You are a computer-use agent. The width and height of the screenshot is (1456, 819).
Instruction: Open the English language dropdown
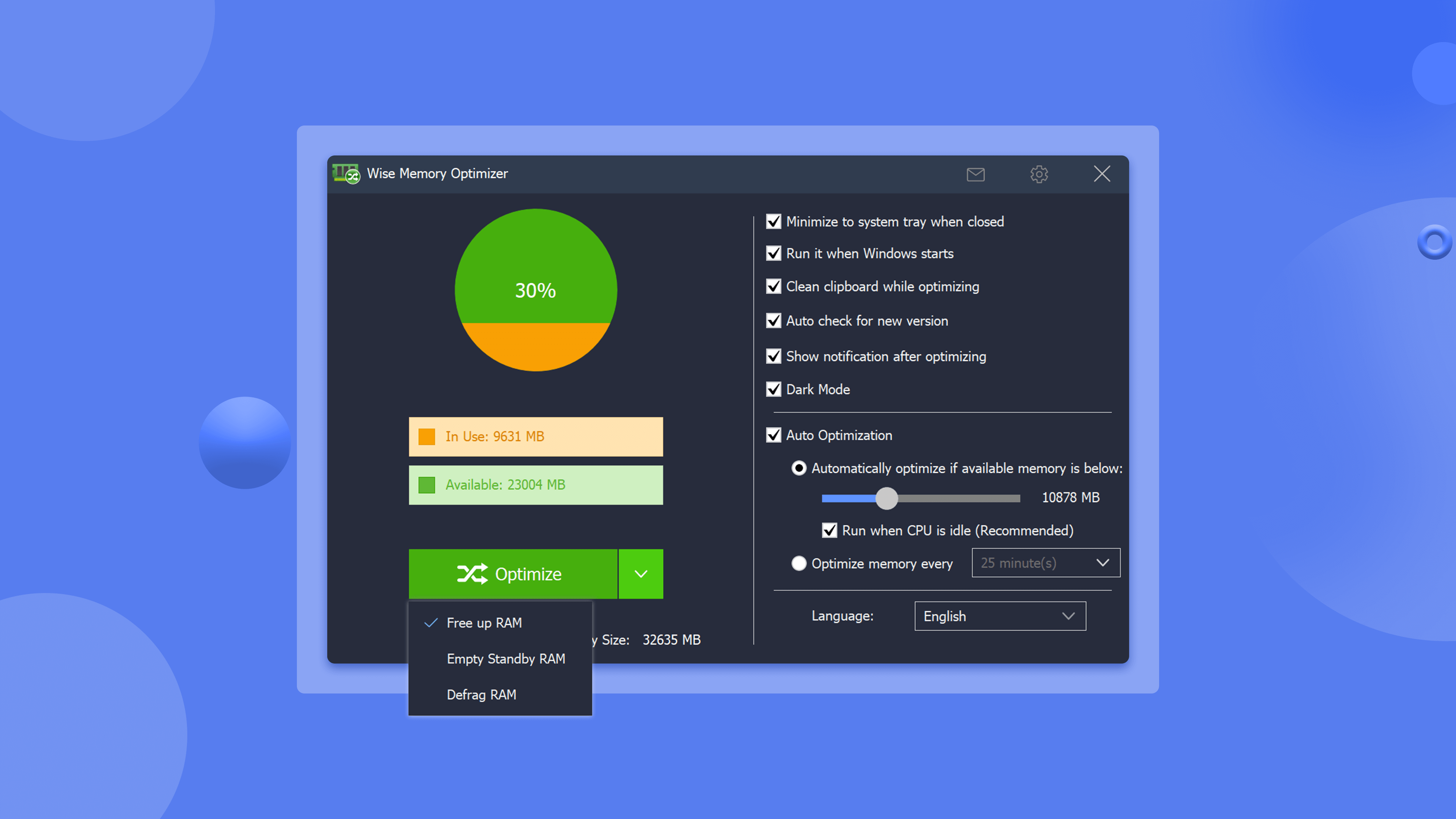tap(1000, 616)
